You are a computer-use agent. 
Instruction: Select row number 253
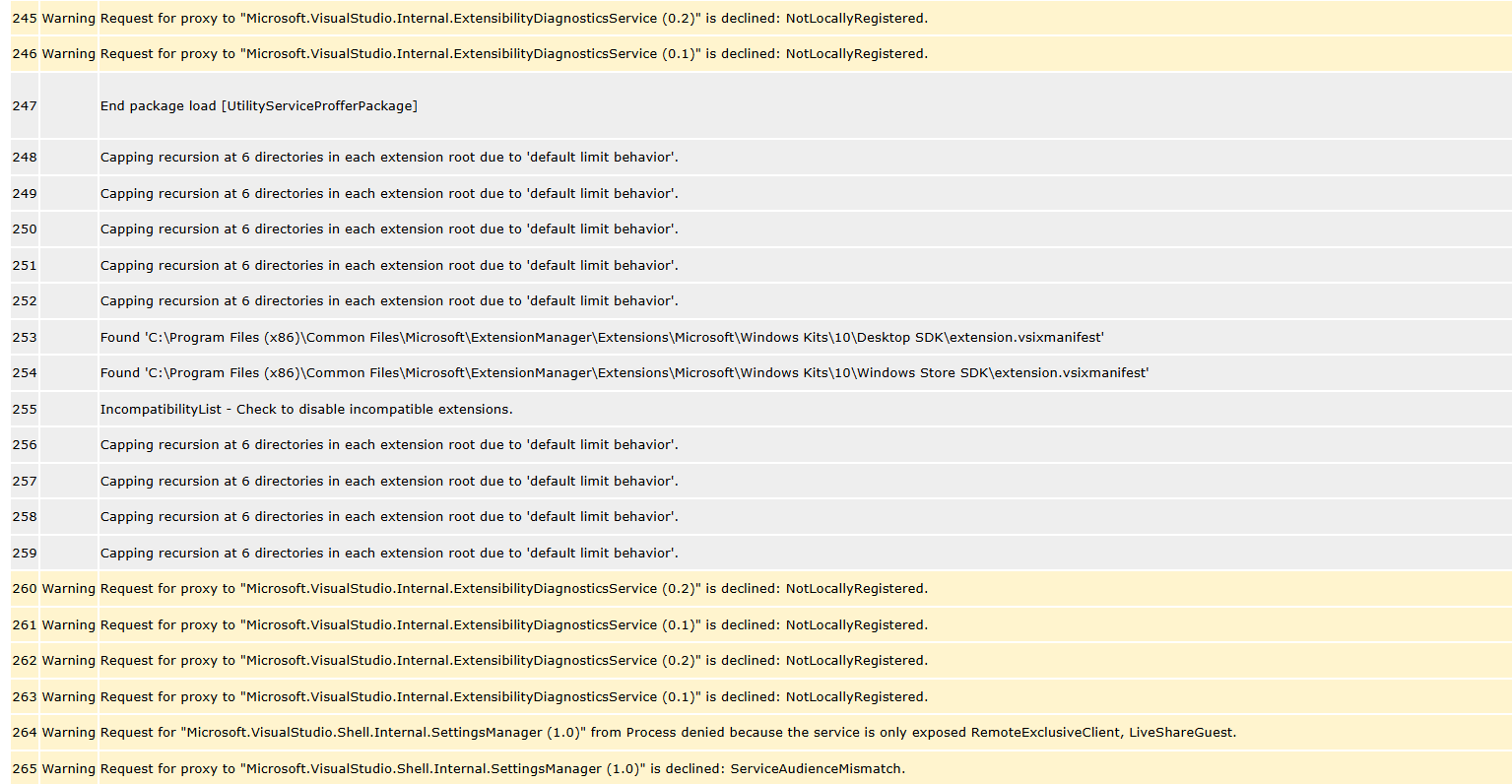point(25,338)
